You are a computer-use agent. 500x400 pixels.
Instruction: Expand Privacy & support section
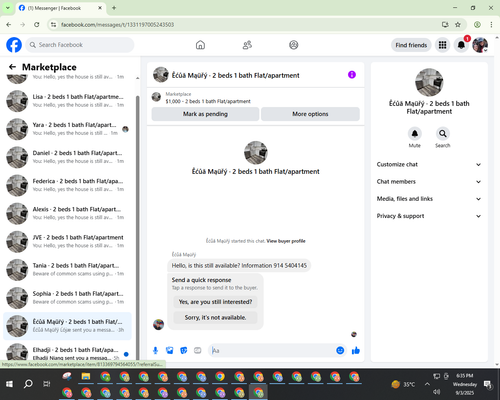click(x=429, y=216)
